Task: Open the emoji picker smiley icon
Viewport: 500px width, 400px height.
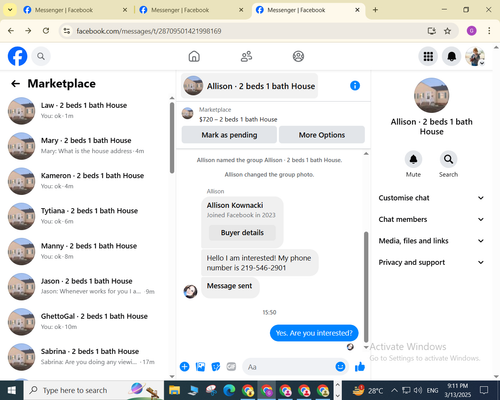Action: 340,367
